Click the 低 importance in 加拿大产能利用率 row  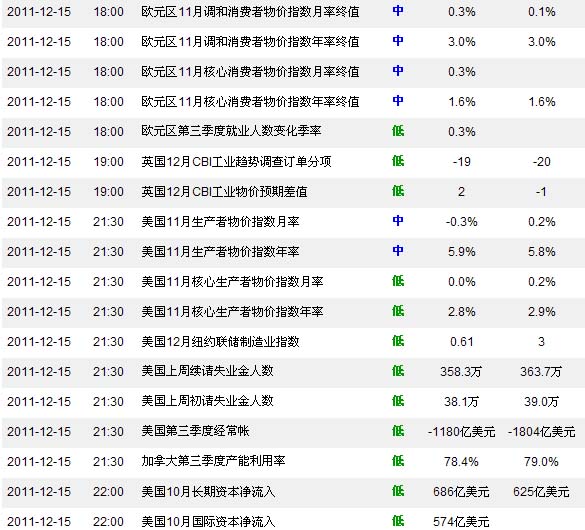click(398, 461)
